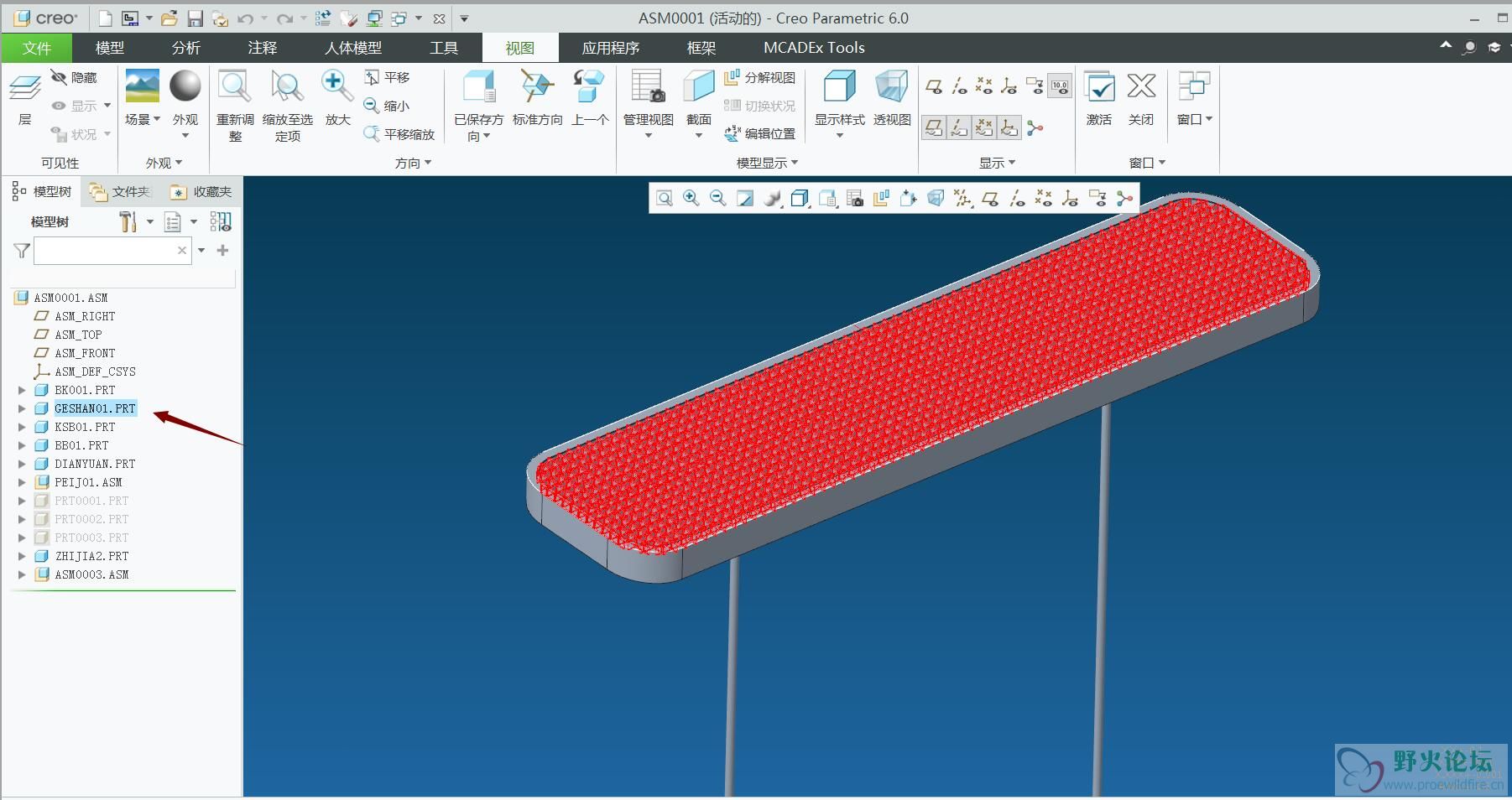The height and width of the screenshot is (800, 1512).
Task: Toggle spin center icon in ribbon Display group
Action: (1035, 128)
